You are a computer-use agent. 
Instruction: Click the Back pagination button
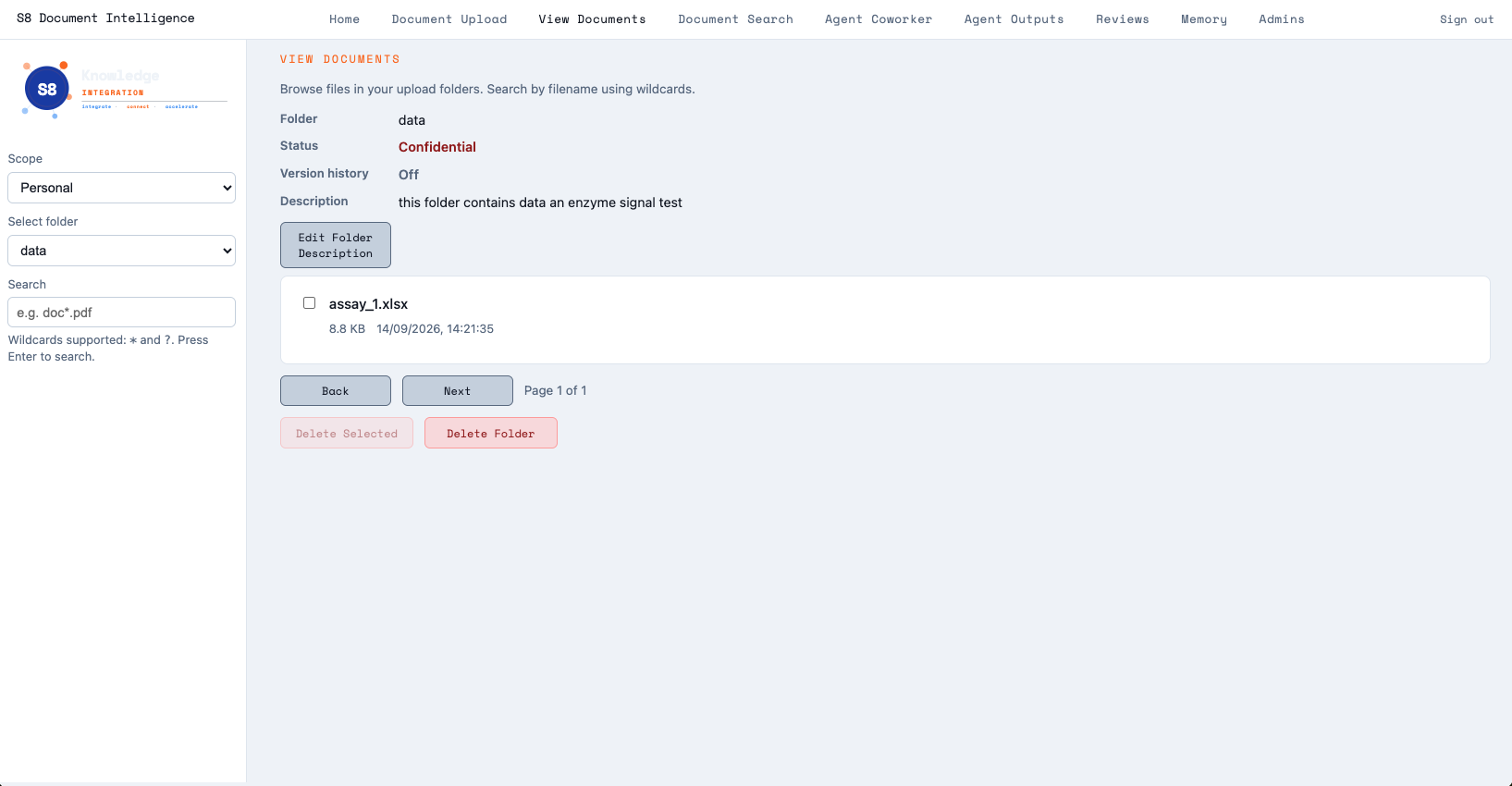point(336,391)
